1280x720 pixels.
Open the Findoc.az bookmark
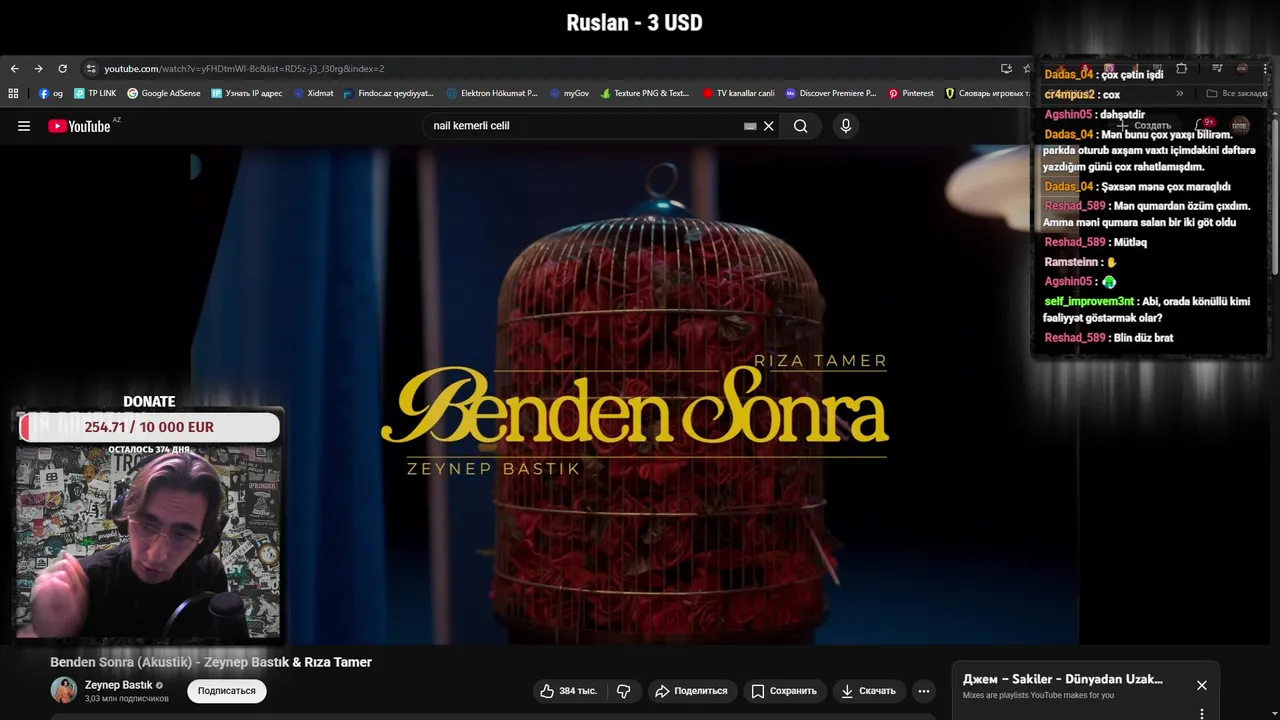click(x=388, y=93)
